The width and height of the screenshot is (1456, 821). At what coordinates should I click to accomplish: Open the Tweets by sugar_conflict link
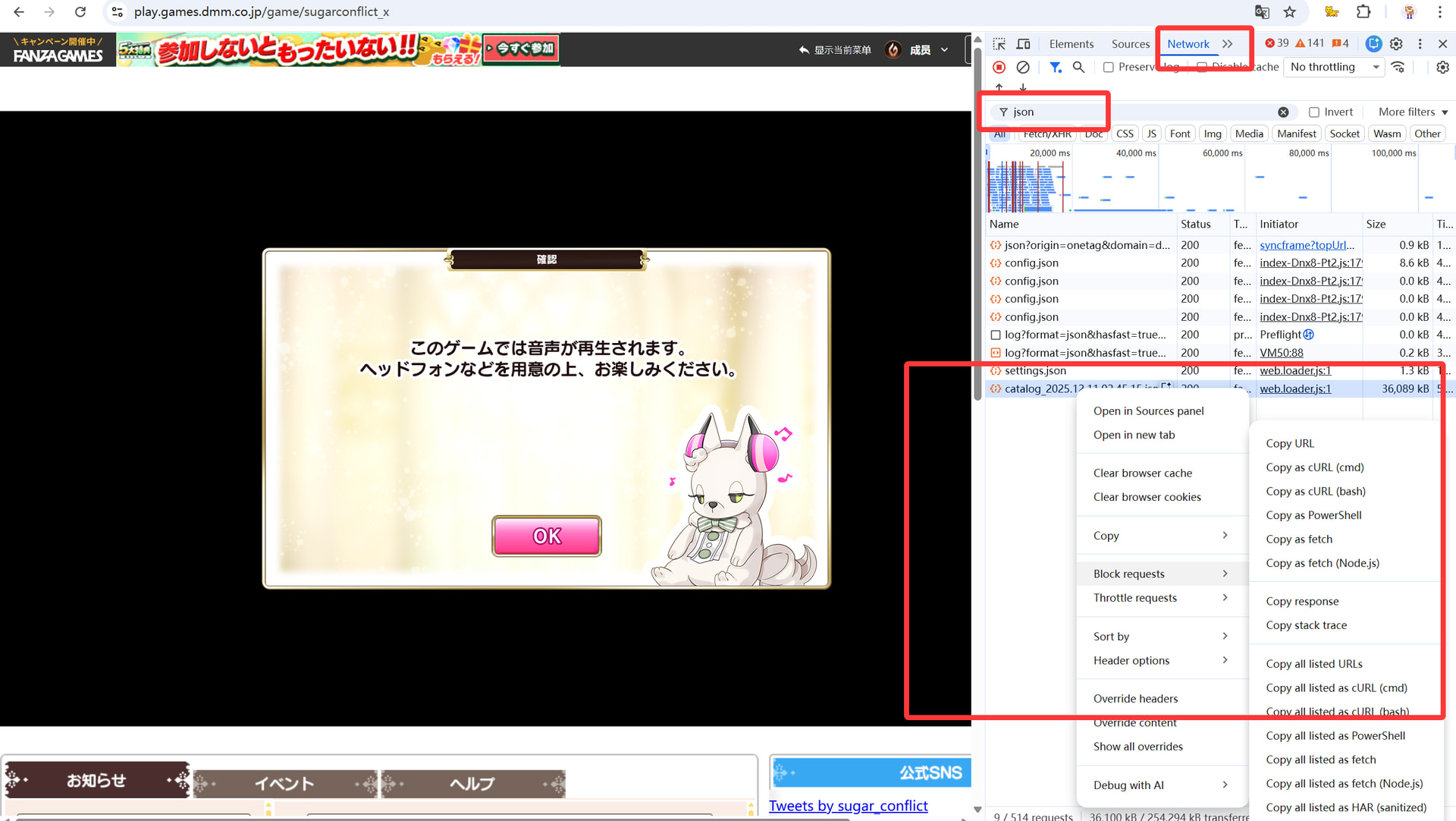(848, 806)
